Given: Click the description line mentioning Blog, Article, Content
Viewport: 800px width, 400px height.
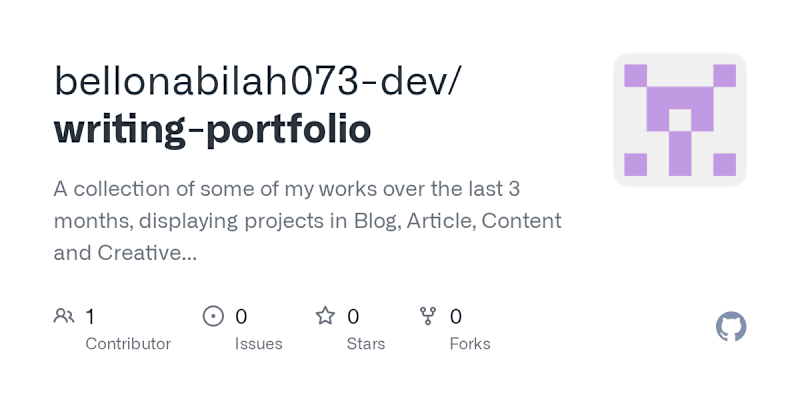Looking at the screenshot, I should tap(308, 221).
